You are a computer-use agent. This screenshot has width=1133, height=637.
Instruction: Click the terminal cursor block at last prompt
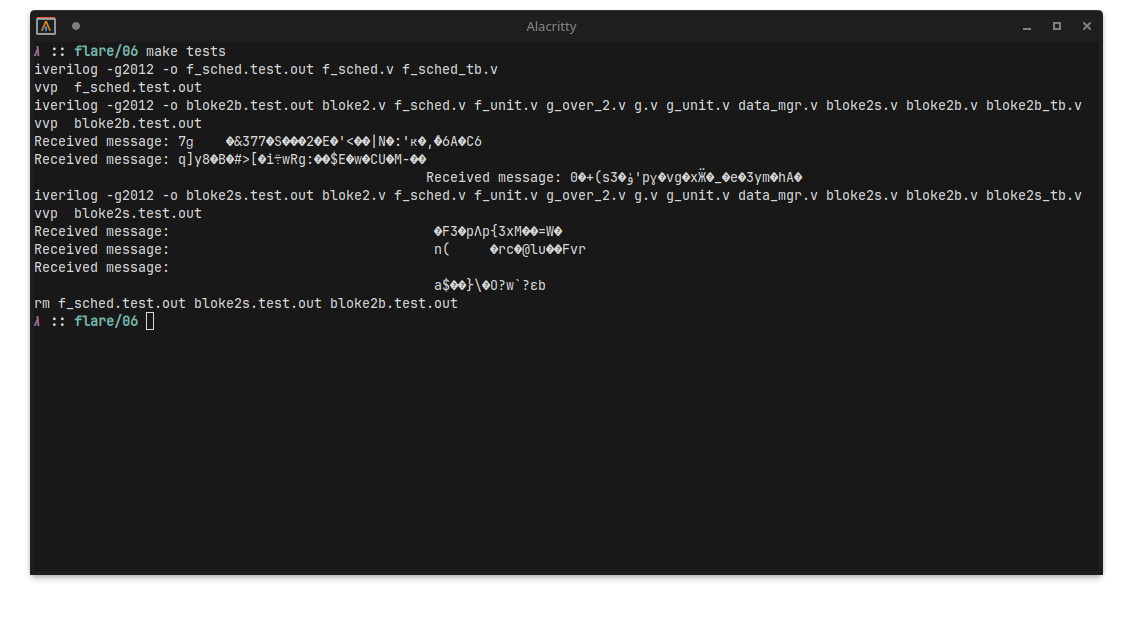pyautogui.click(x=150, y=321)
